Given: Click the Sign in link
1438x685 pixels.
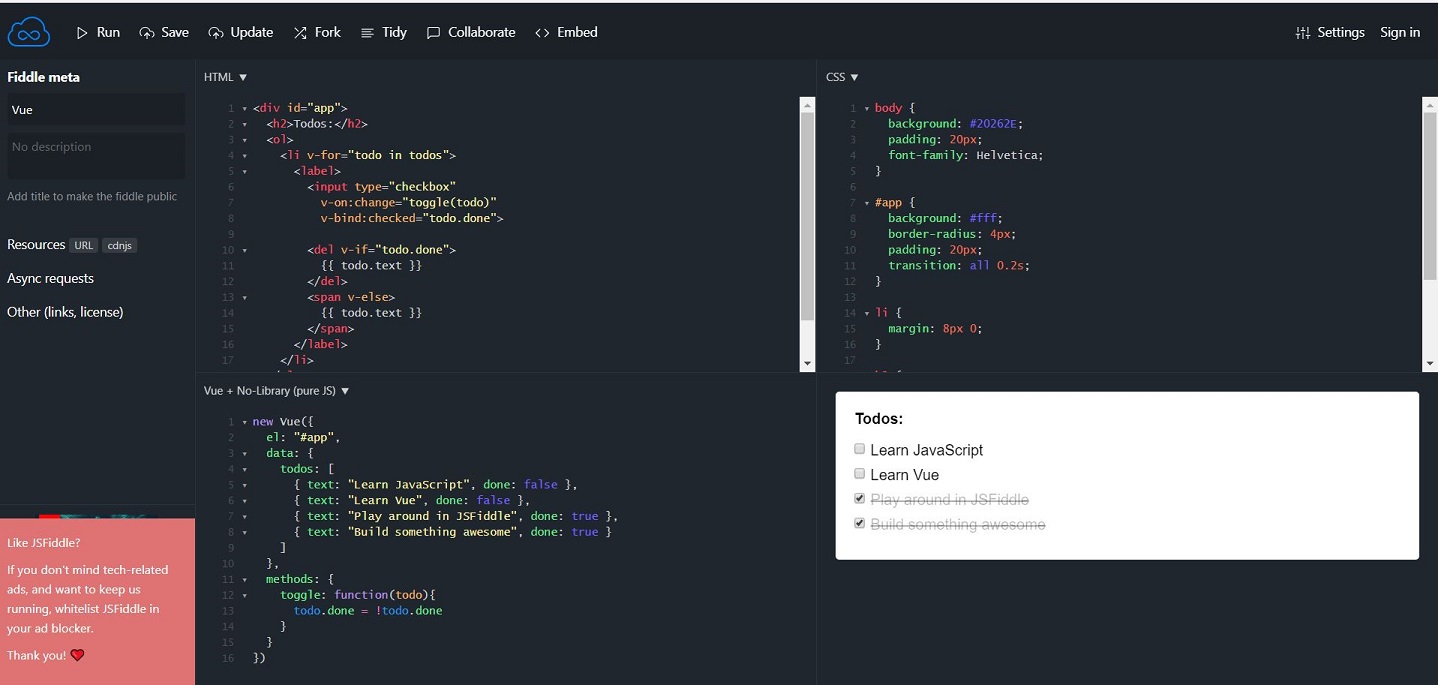Looking at the screenshot, I should pos(1400,33).
